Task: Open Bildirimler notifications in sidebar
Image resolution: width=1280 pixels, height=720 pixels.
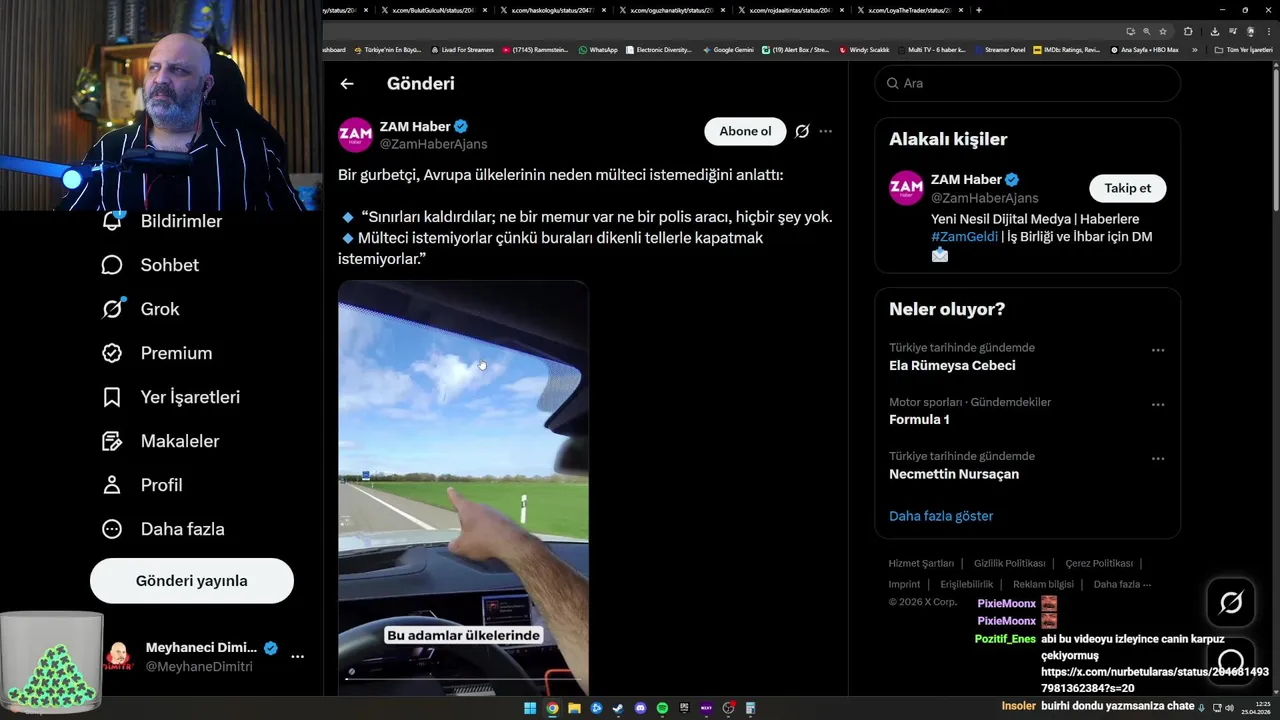Action: coord(162,221)
